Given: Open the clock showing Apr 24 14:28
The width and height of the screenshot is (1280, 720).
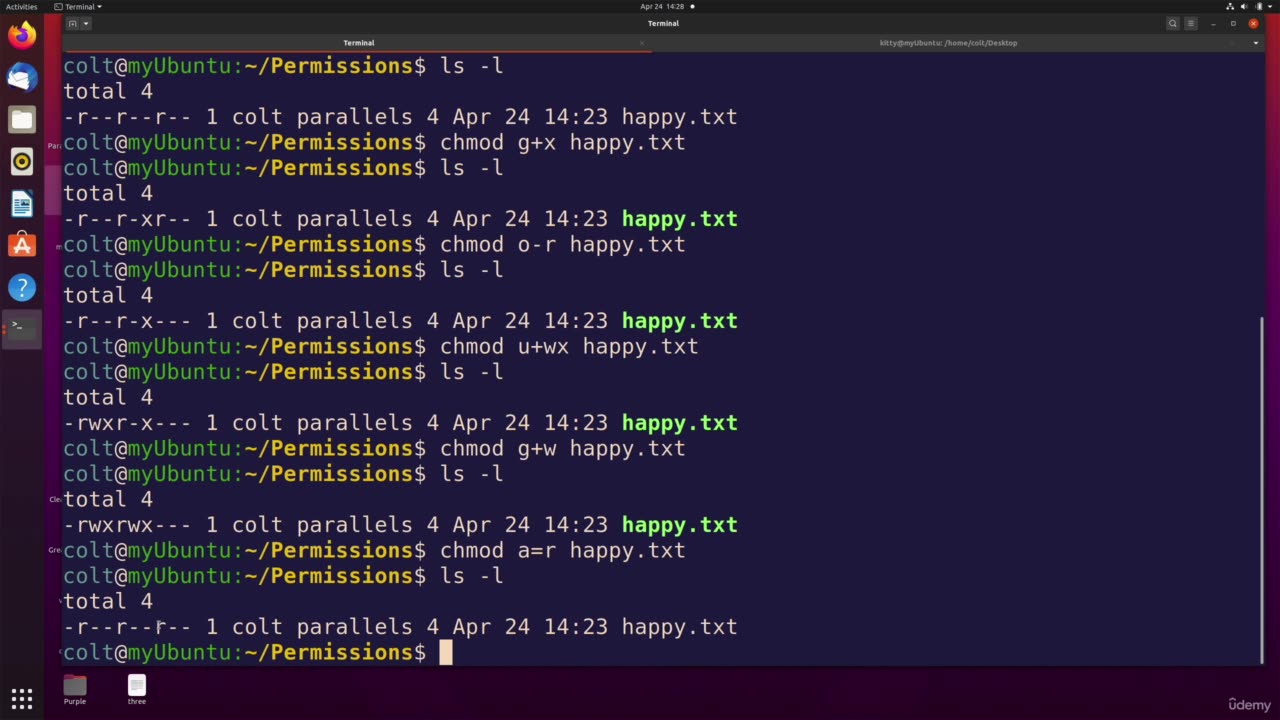Looking at the screenshot, I should coord(662,6).
